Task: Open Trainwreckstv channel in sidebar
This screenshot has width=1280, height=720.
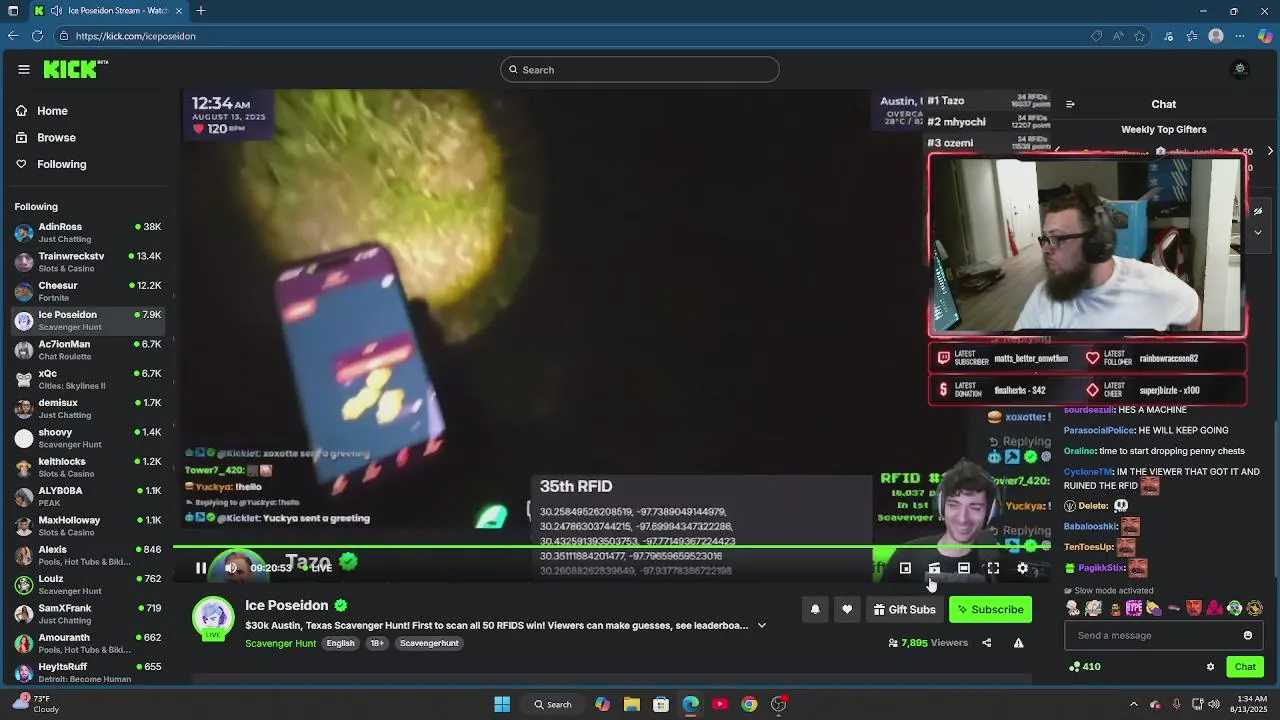Action: [x=88, y=262]
